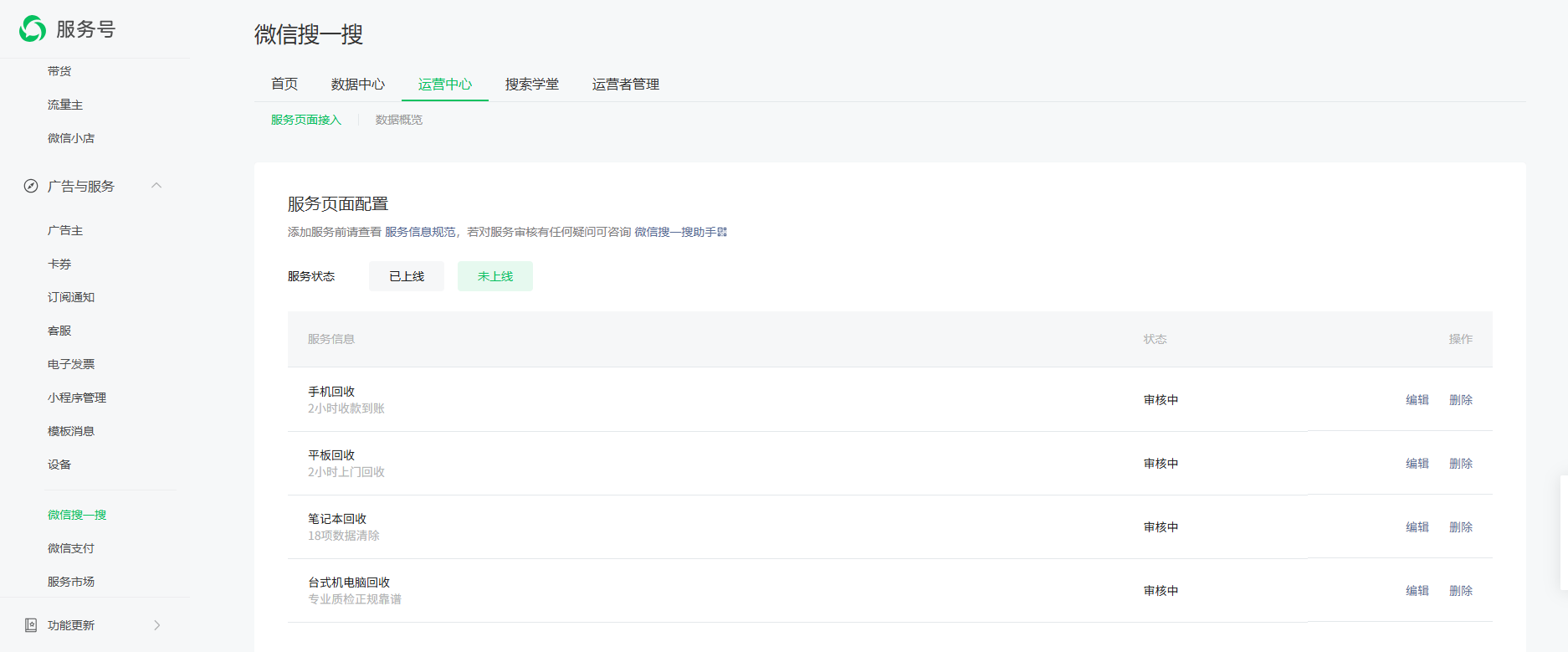Click the 状态 column header
The image size is (1568, 652).
1156,339
